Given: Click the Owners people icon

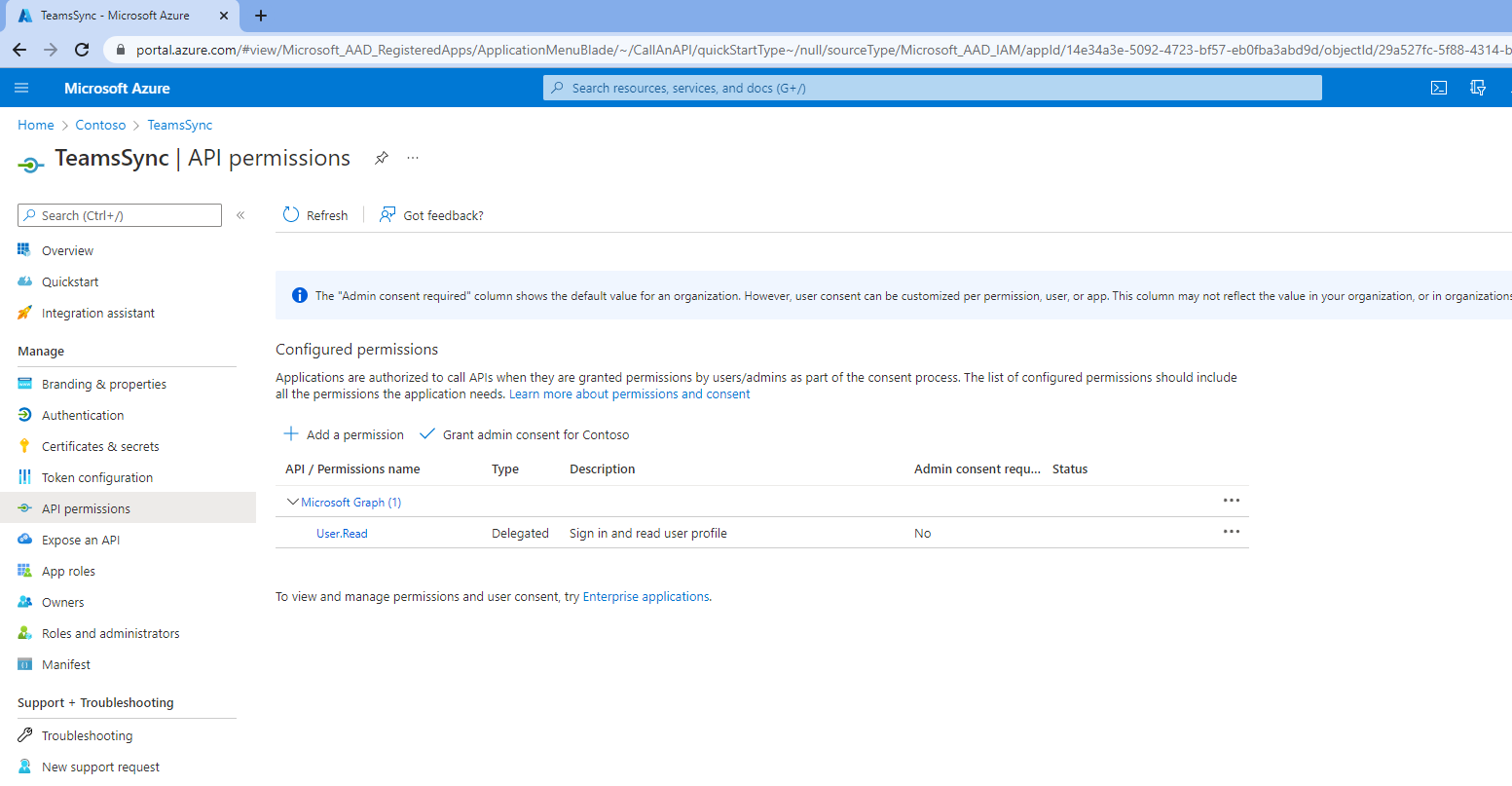Looking at the screenshot, I should 24,602.
